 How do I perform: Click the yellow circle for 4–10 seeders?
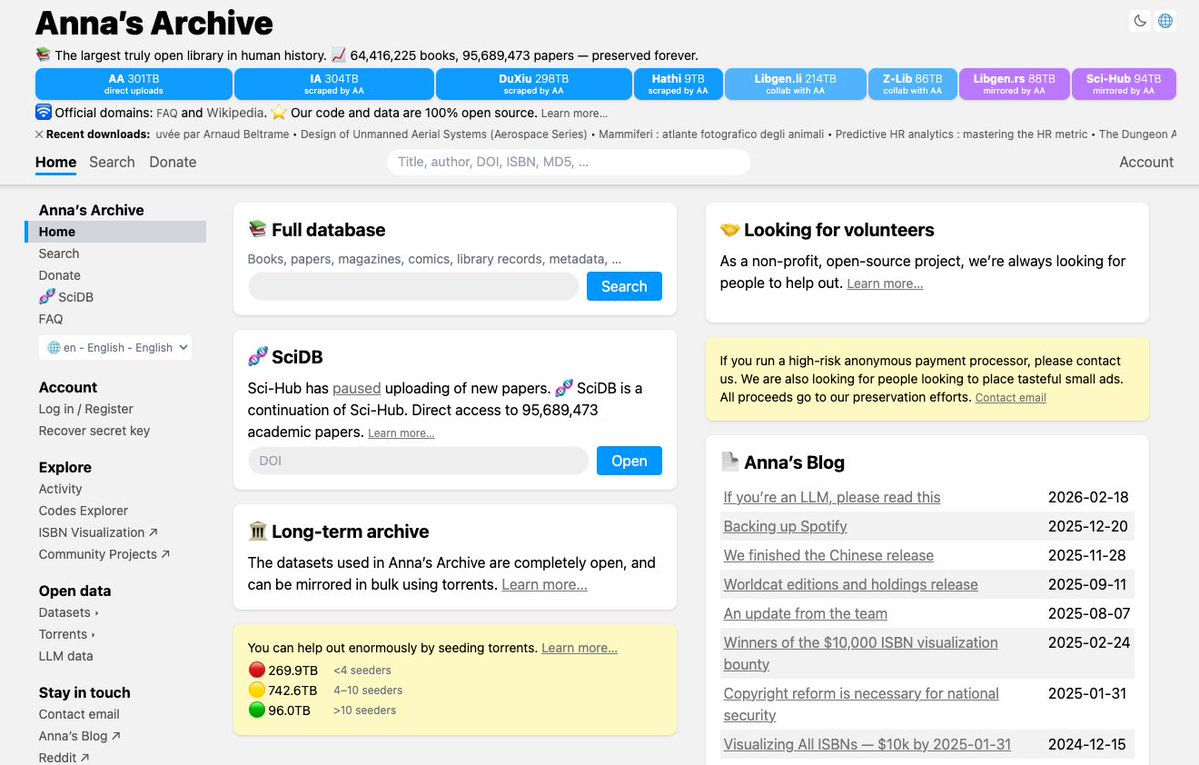pos(257,689)
